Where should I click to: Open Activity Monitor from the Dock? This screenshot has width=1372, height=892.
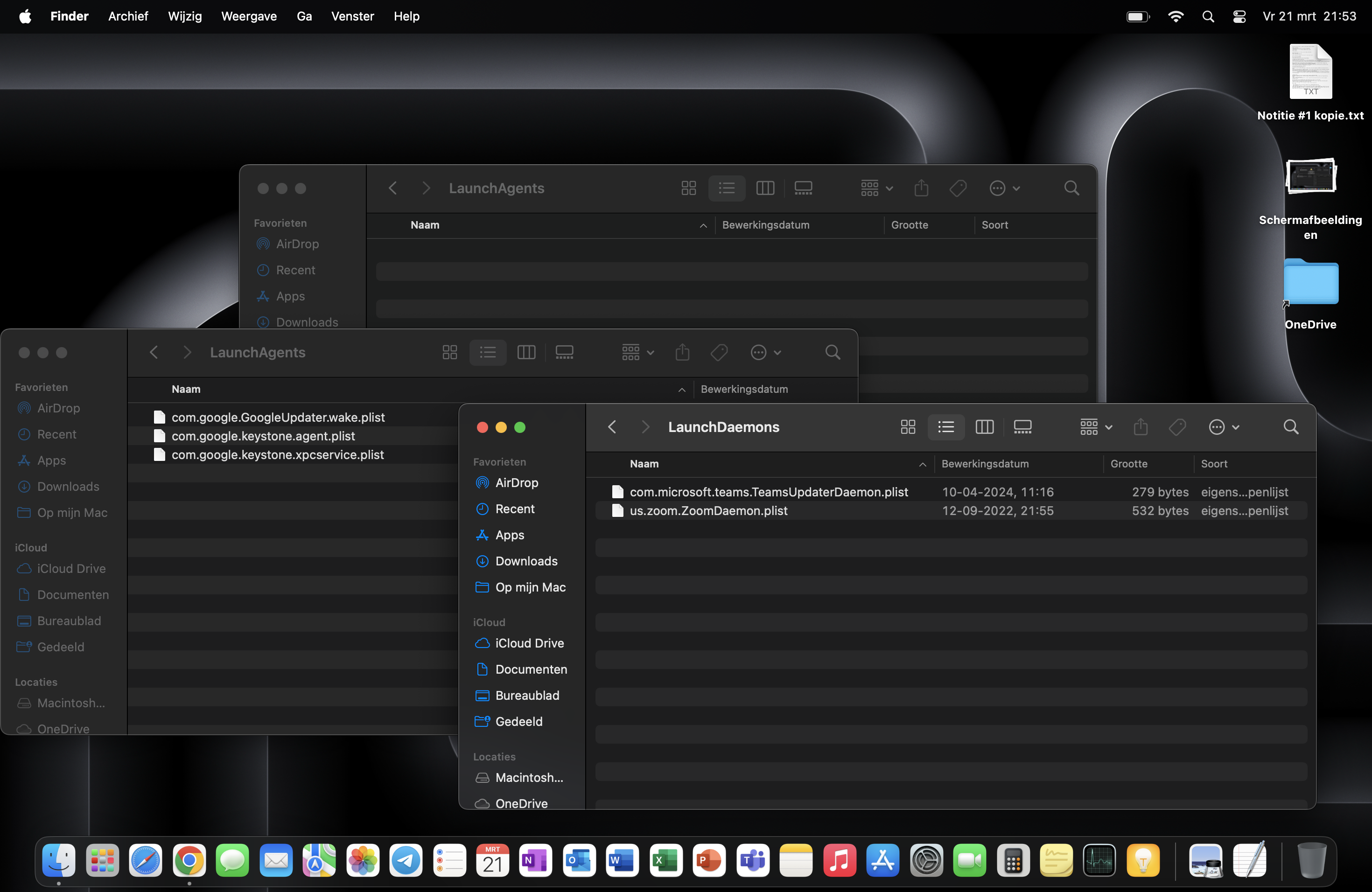click(x=1099, y=861)
